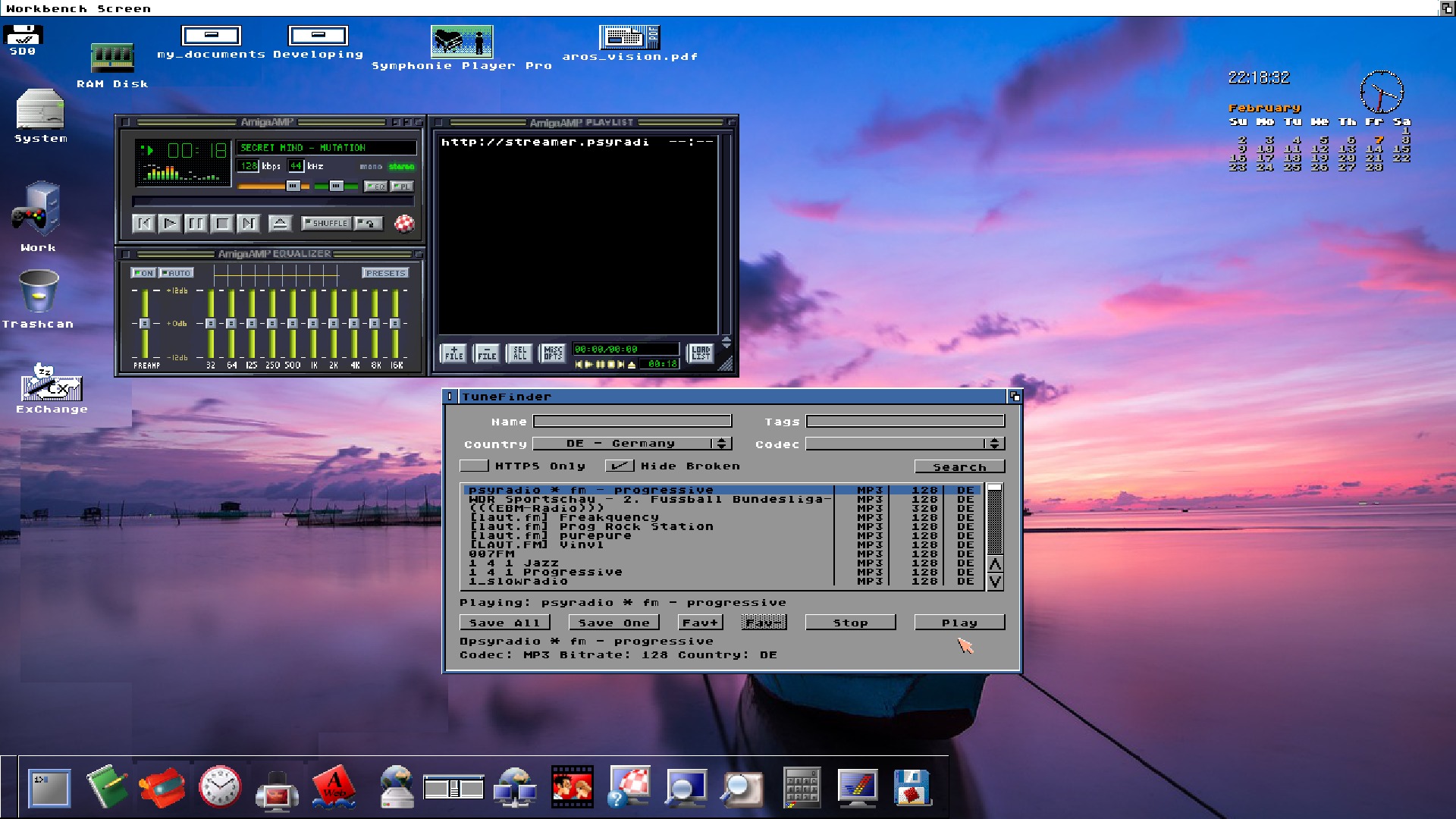Skip to next track in AmigaAMP
This screenshot has height=819, width=1456.
247,223
